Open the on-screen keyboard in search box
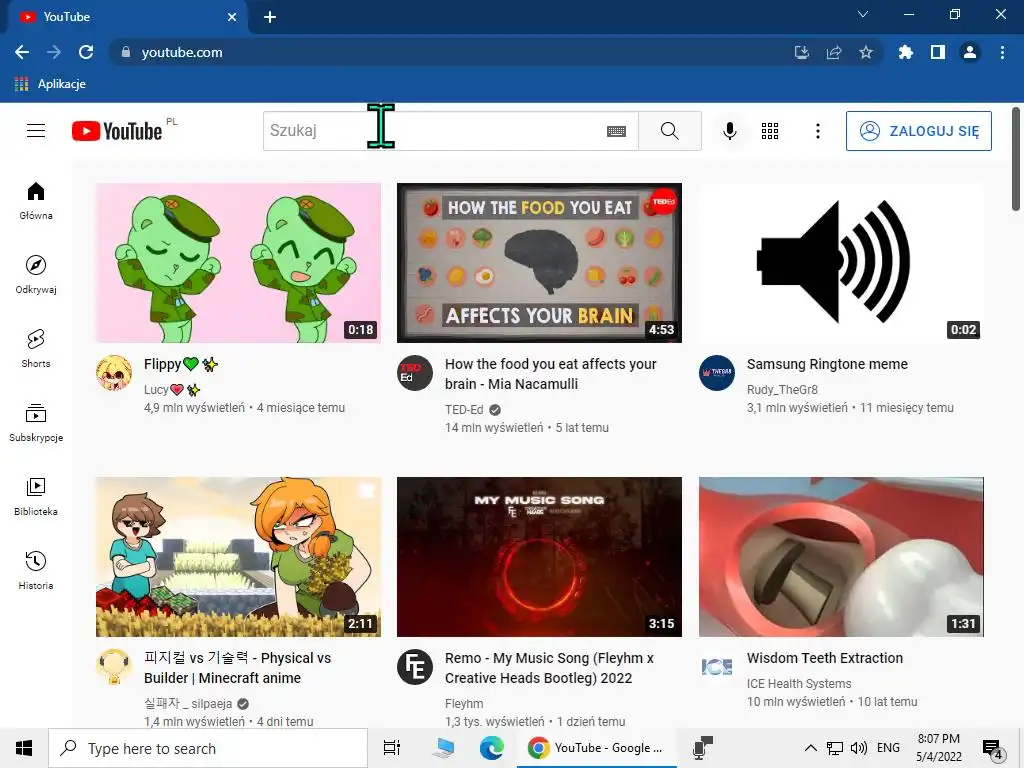1024x768 pixels. tap(616, 131)
